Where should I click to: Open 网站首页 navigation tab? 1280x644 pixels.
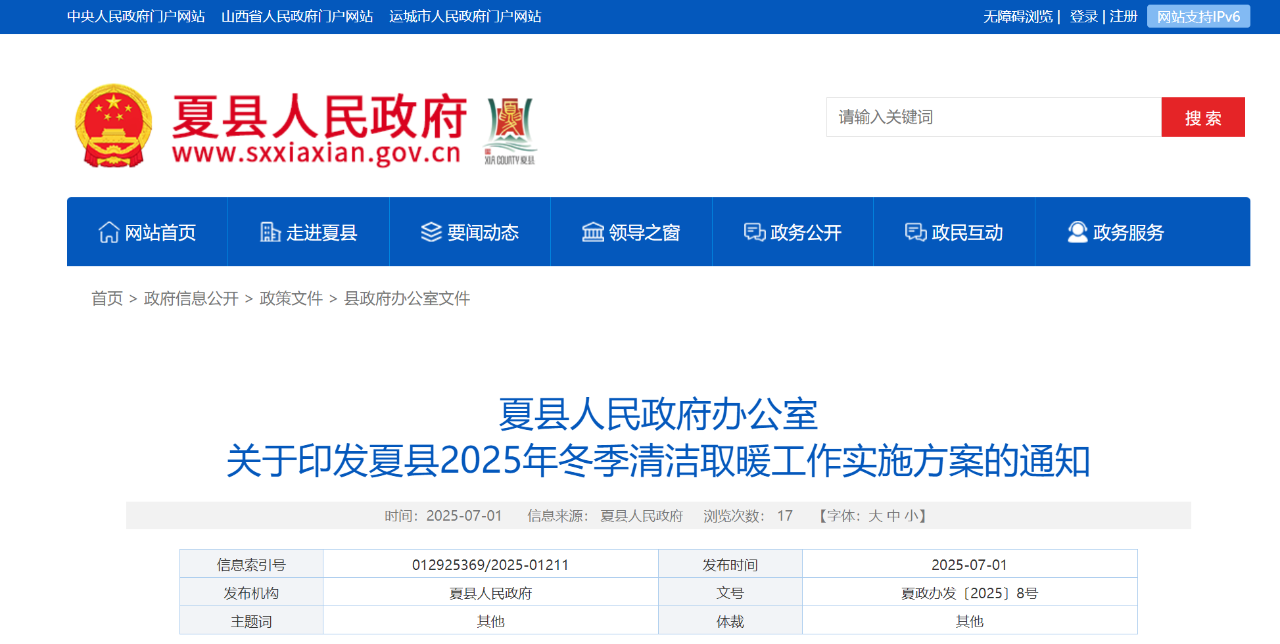(147, 232)
